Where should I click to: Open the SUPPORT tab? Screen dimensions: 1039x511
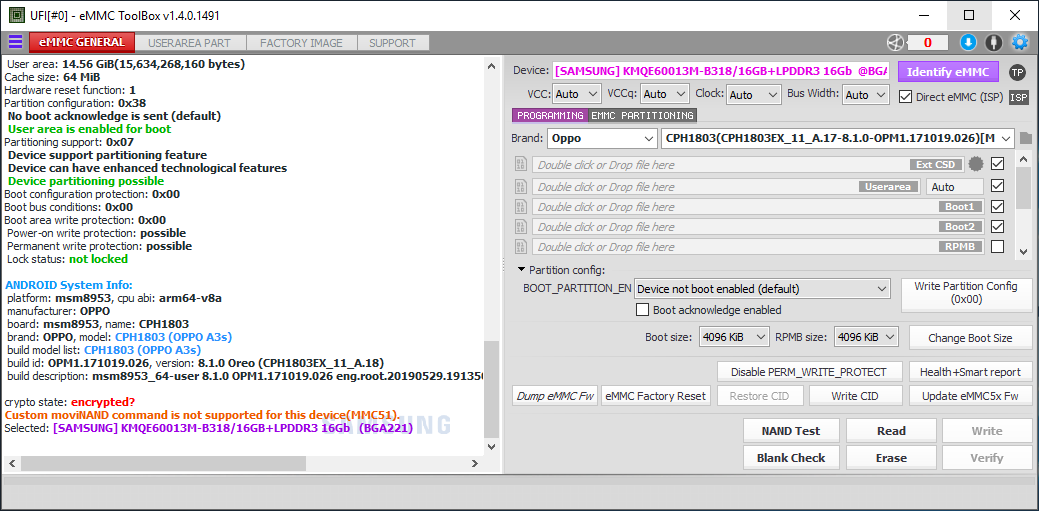click(x=392, y=43)
